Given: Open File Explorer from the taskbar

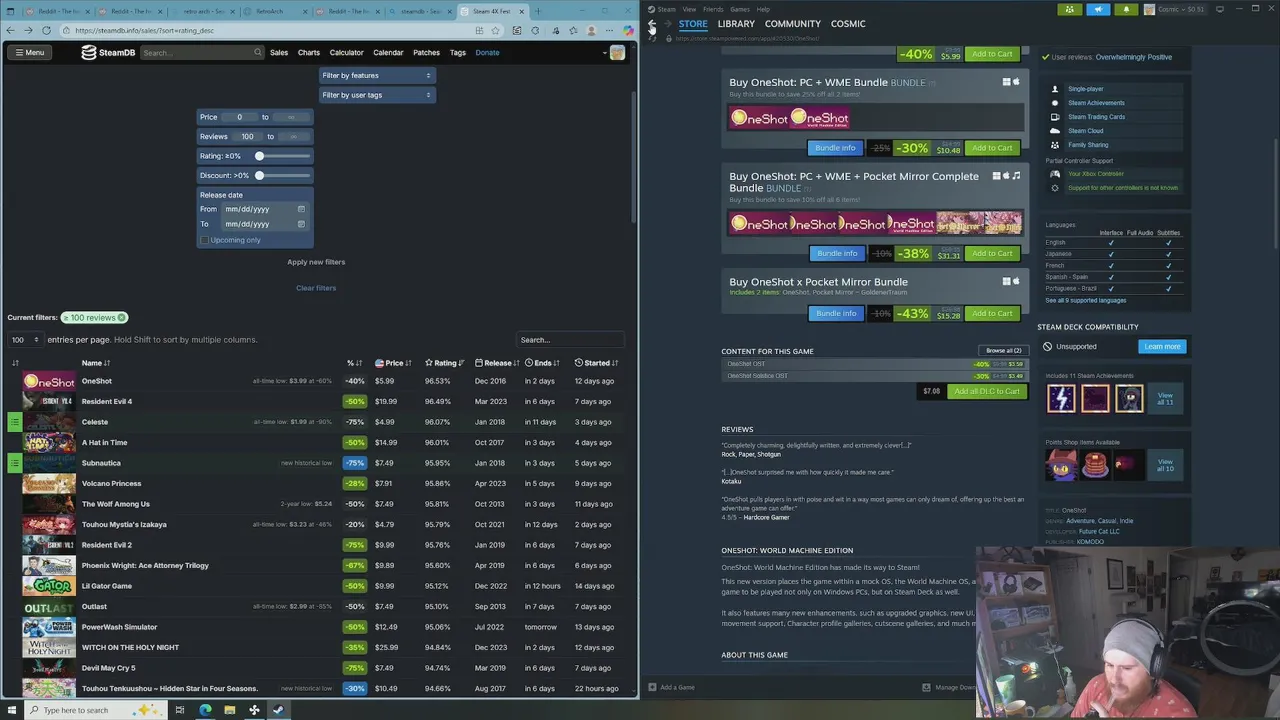Looking at the screenshot, I should 229,710.
